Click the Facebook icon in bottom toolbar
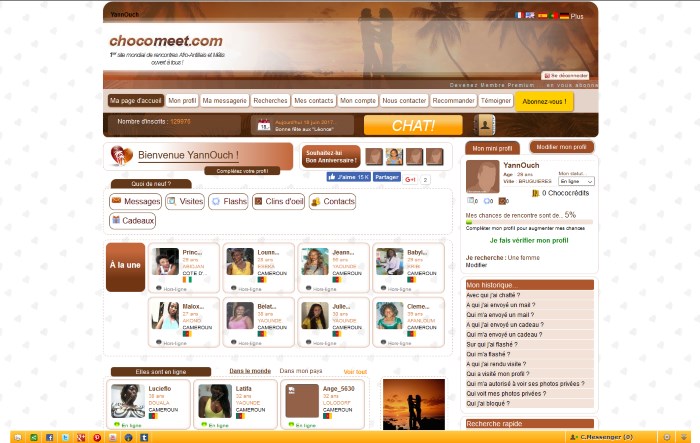Screen dimensions: 700x443 tap(49, 437)
